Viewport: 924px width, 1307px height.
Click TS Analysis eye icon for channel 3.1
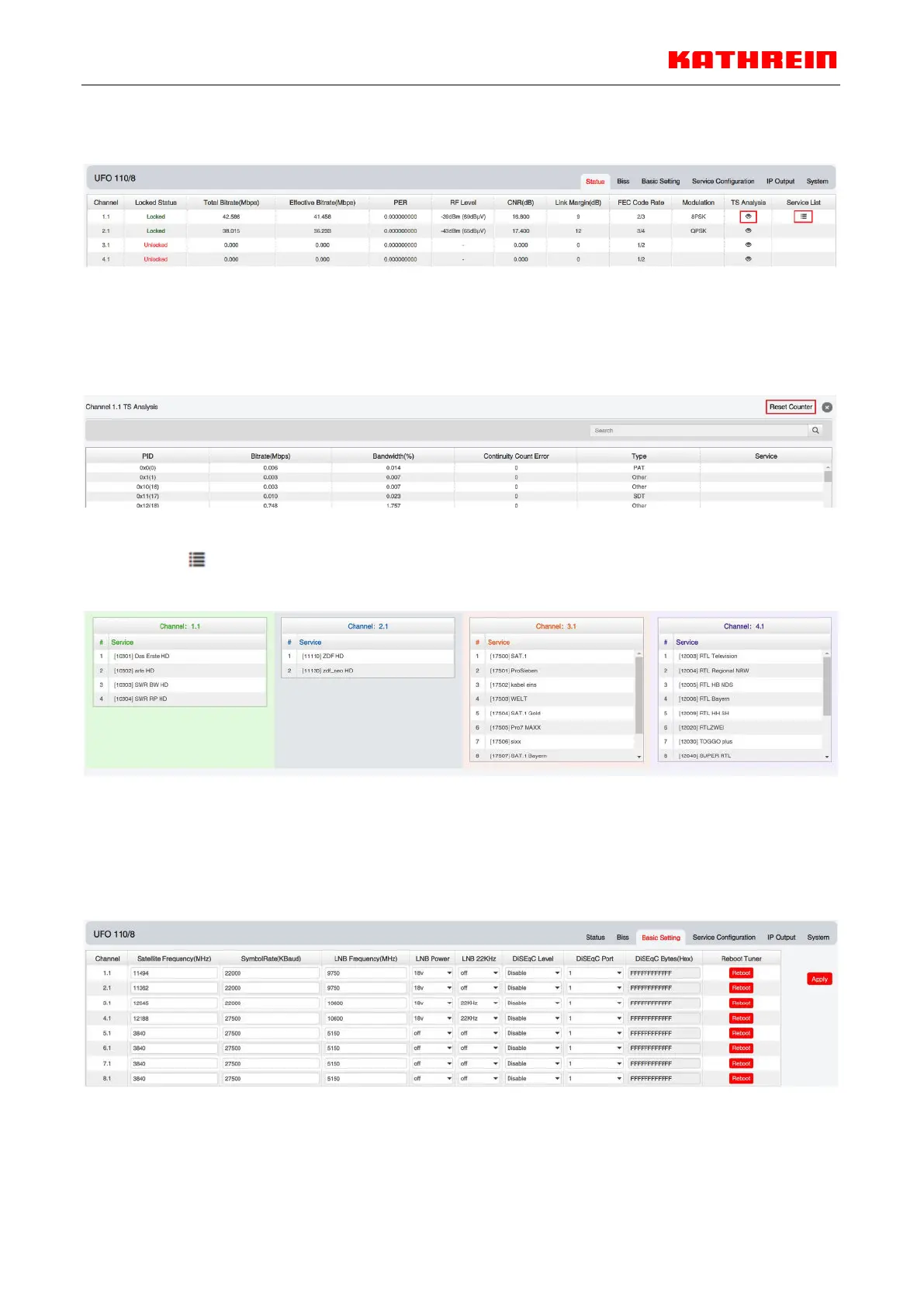point(748,244)
